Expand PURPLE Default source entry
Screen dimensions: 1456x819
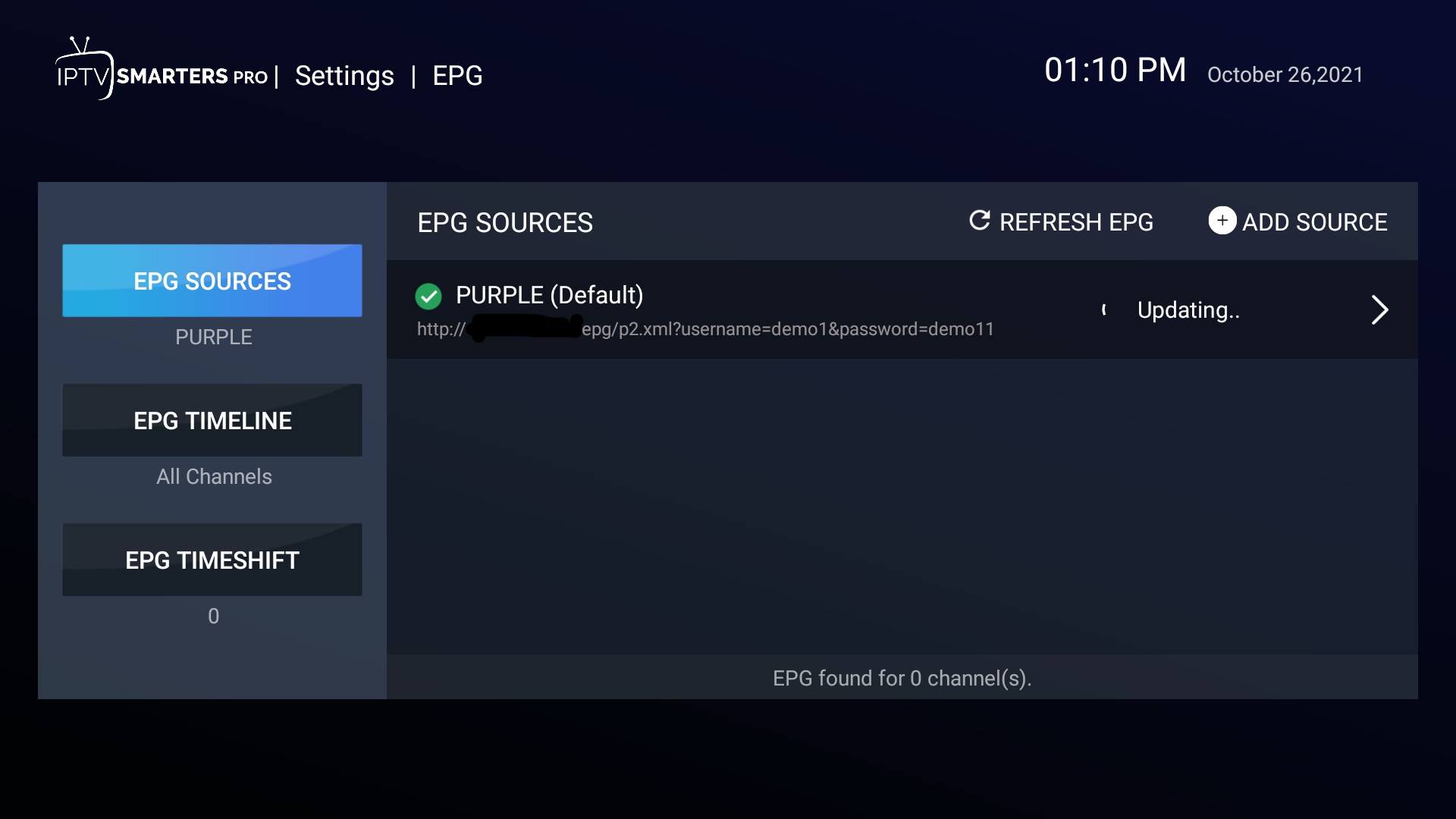(1380, 309)
